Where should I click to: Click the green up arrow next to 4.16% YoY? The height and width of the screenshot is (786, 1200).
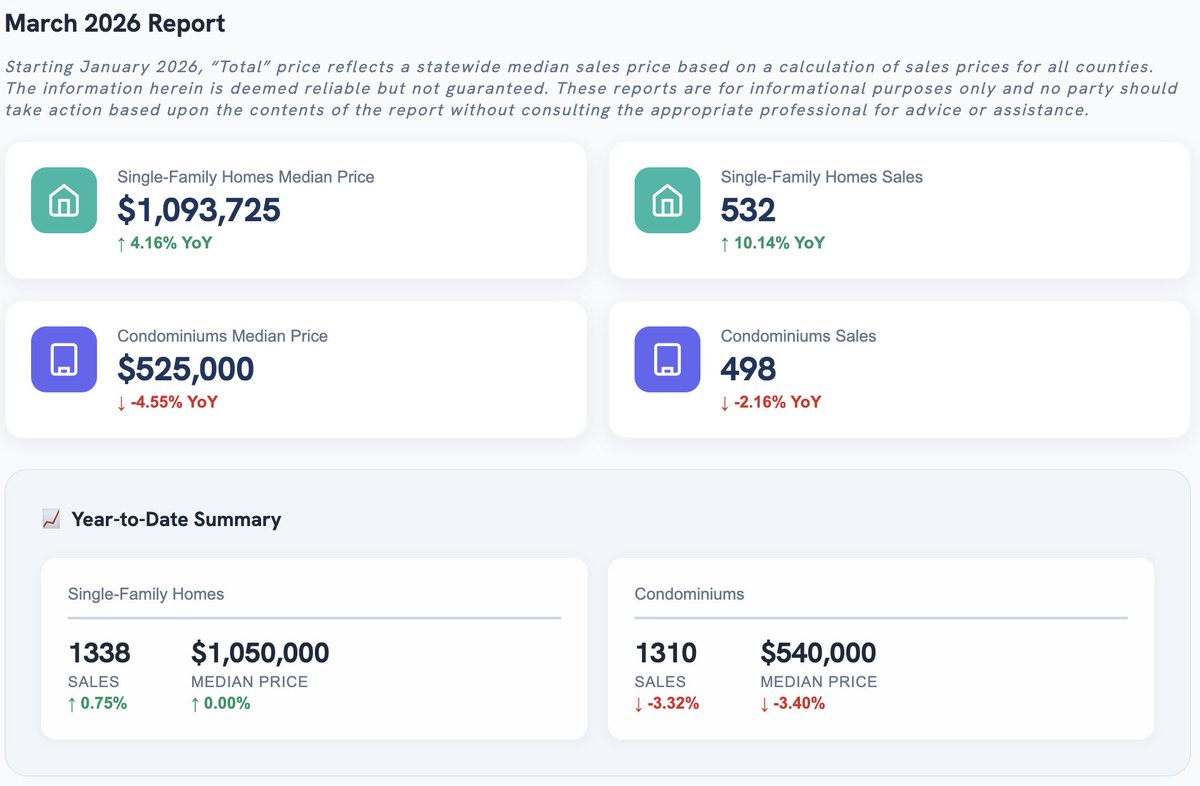pos(121,243)
